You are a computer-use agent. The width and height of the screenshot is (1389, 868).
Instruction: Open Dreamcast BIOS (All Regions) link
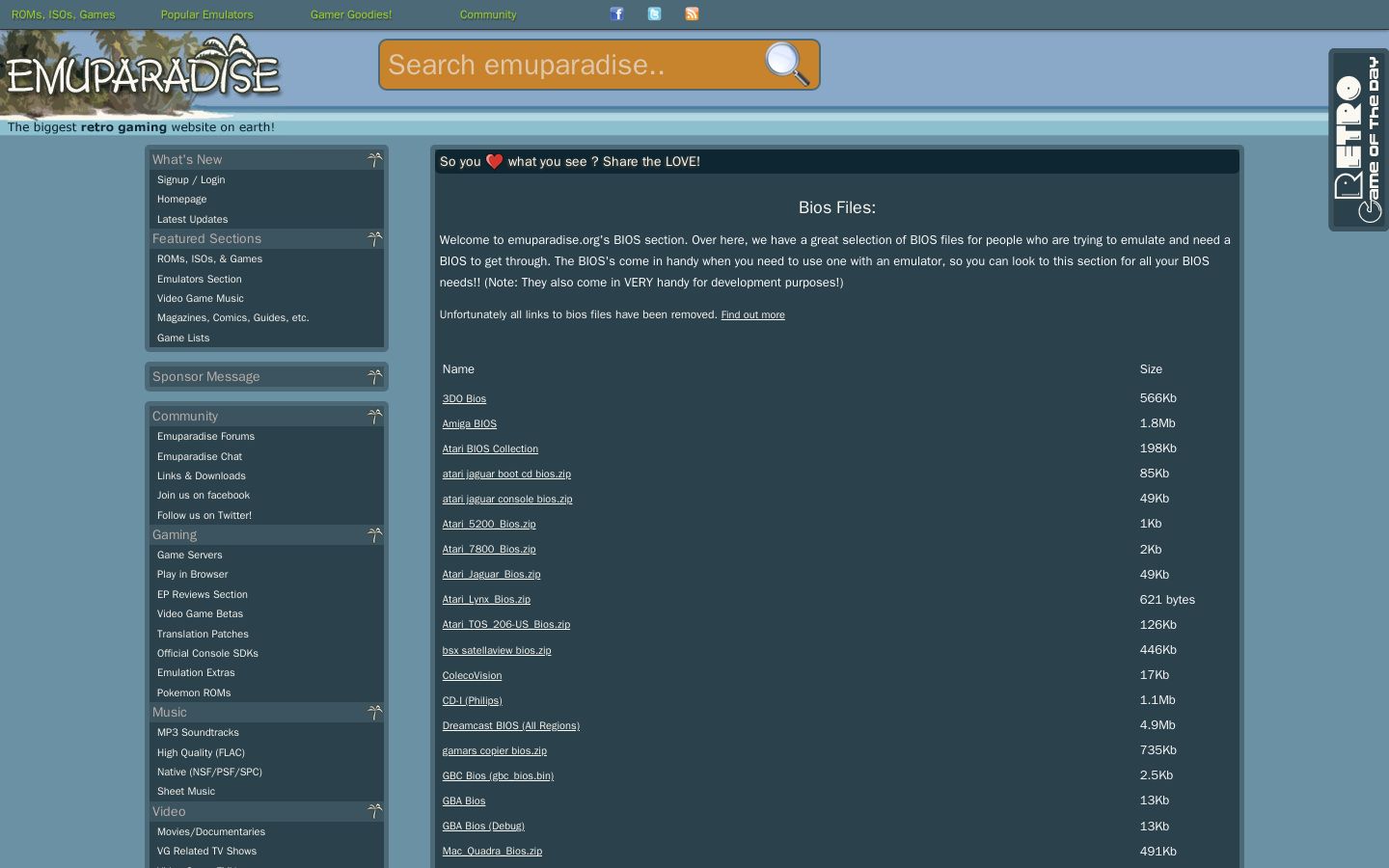[511, 725]
